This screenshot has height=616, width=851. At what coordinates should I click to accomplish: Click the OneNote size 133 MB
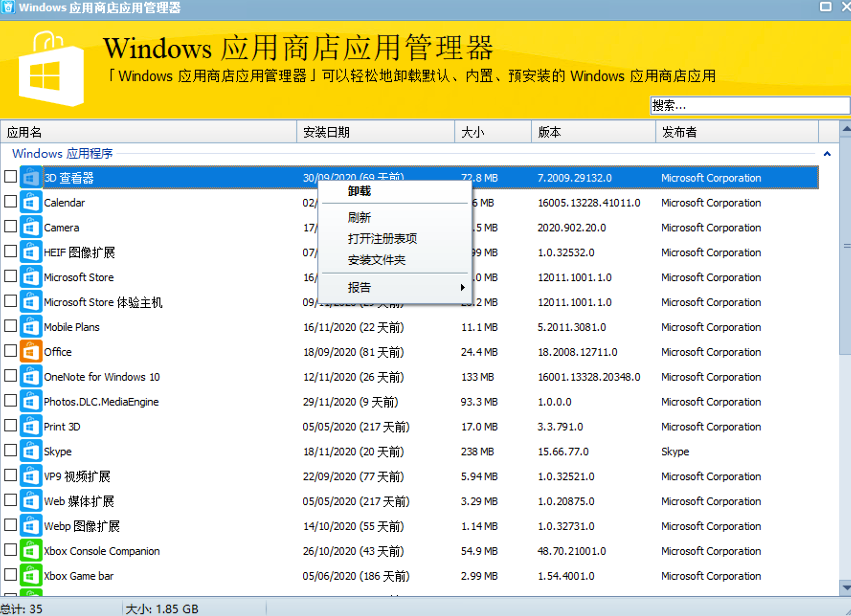[478, 377]
